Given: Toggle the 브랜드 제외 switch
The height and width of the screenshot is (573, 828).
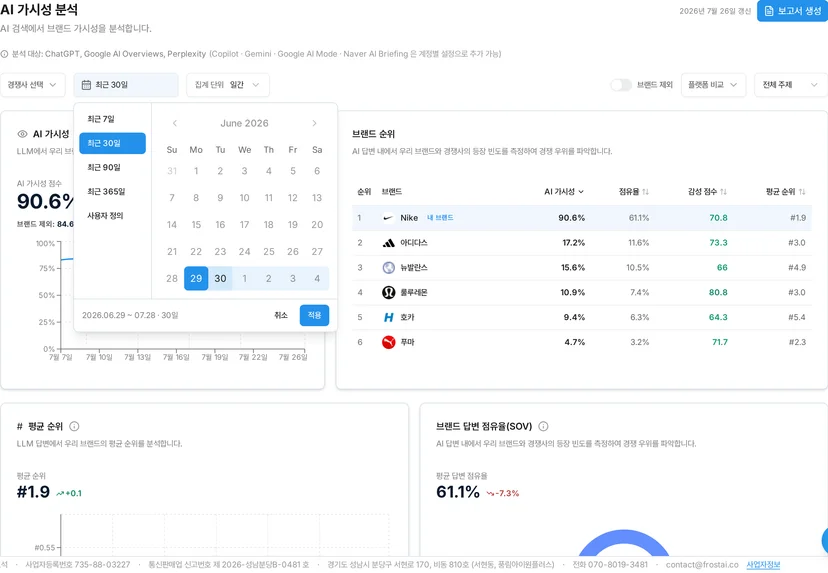Looking at the screenshot, I should (x=621, y=84).
